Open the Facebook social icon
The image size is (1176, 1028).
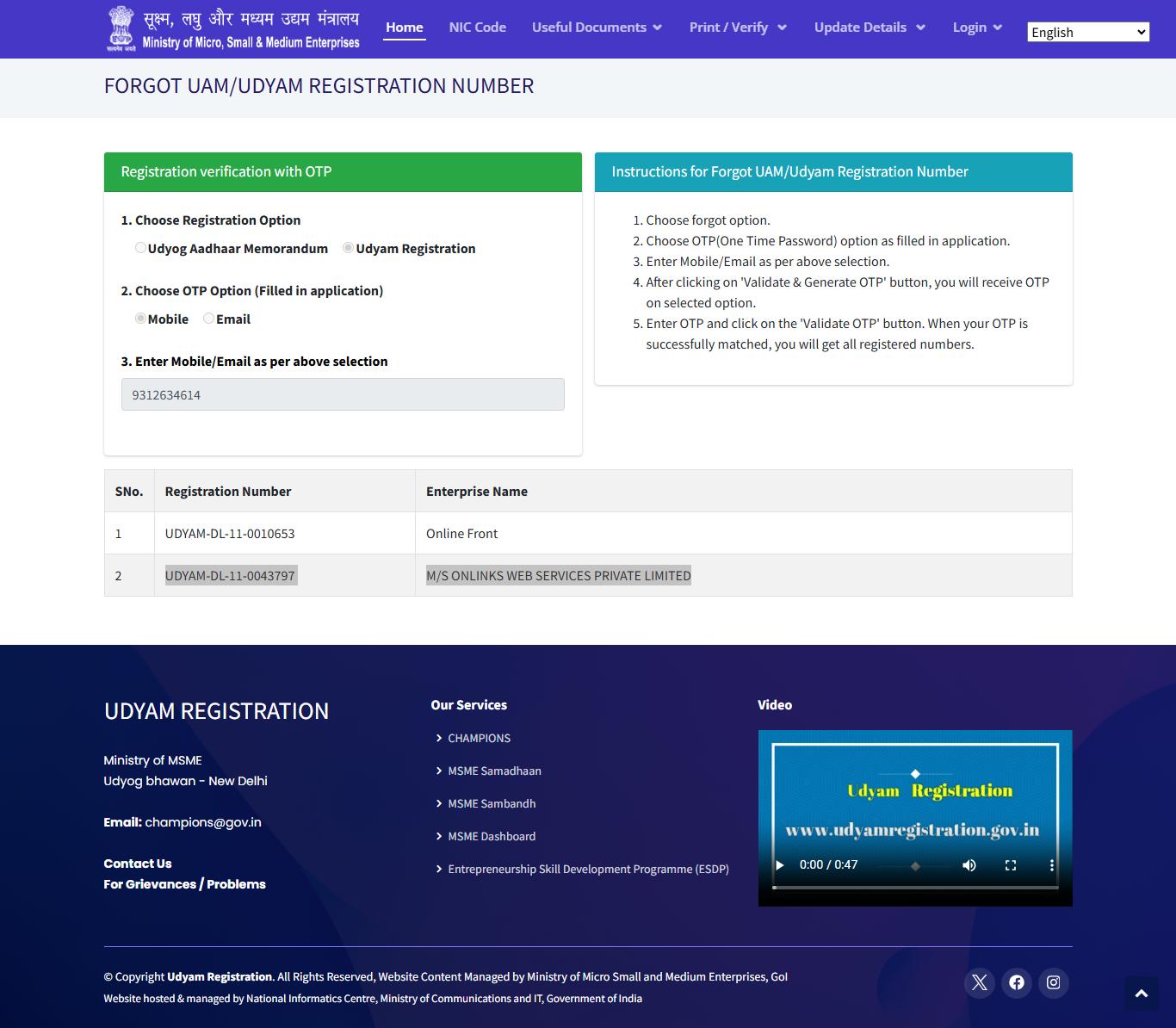[x=1017, y=982]
